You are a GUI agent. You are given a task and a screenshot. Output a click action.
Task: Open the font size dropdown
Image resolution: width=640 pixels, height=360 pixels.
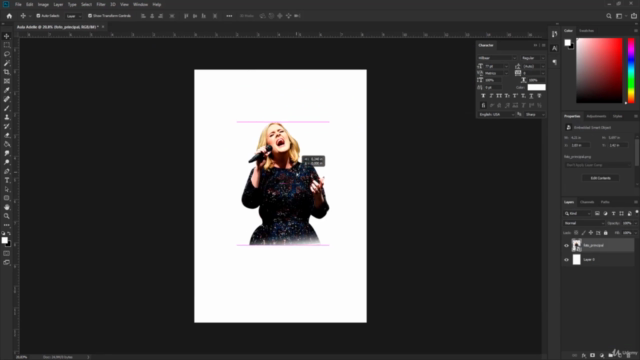(496, 66)
